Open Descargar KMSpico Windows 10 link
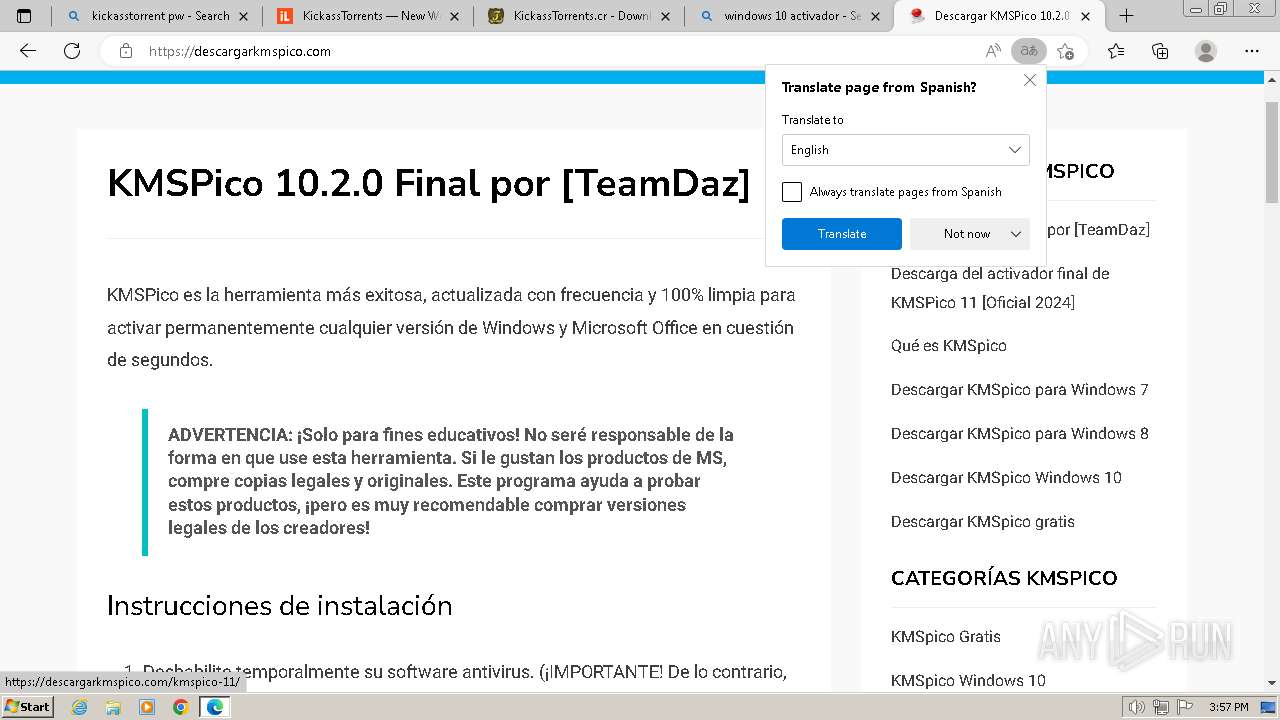The height and width of the screenshot is (720, 1280). [1006, 478]
